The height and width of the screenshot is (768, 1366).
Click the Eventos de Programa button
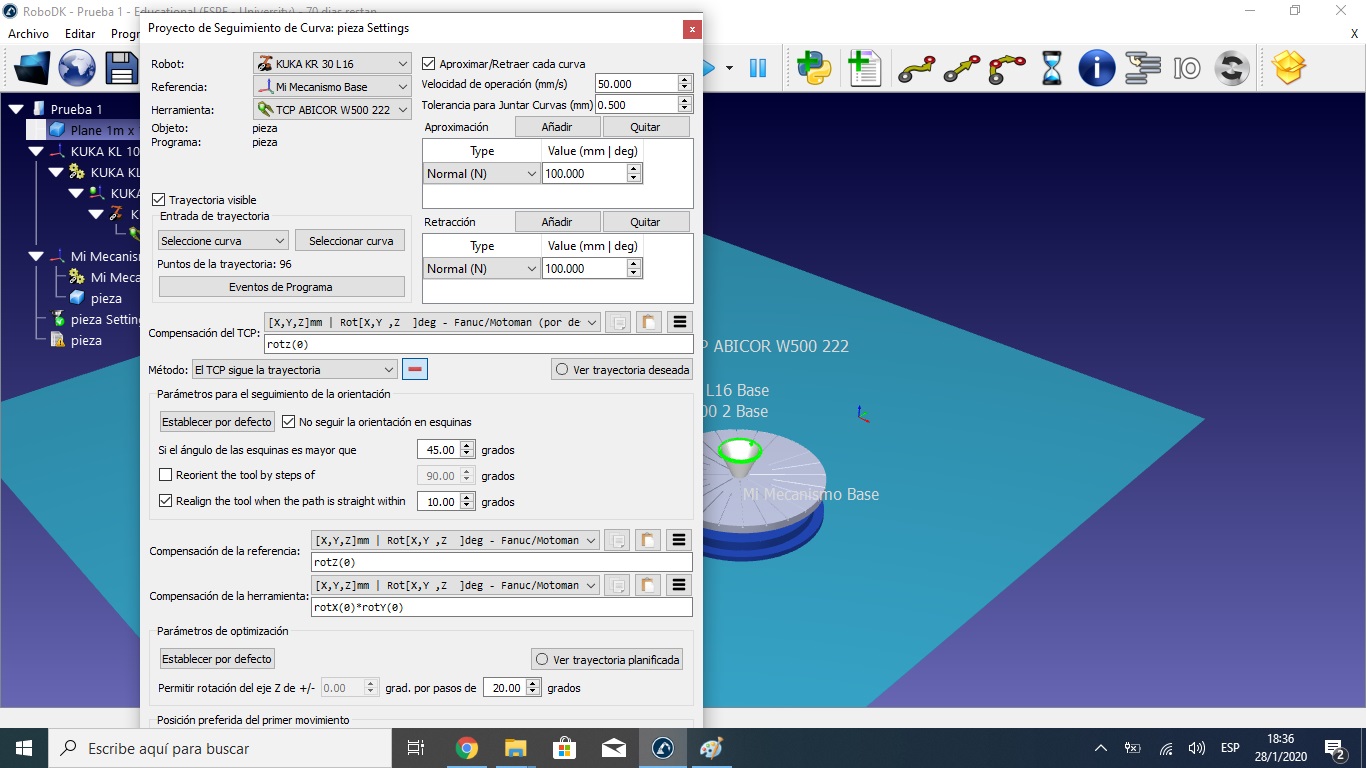click(x=281, y=287)
